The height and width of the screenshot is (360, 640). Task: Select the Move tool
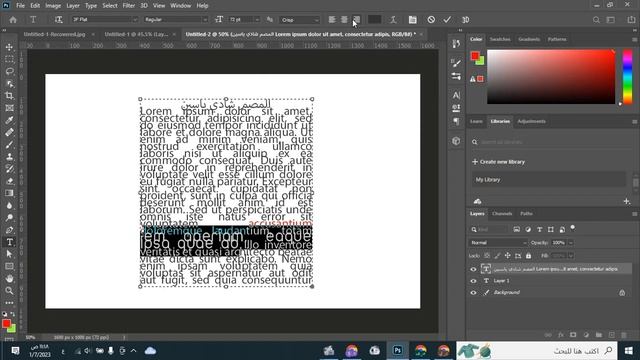(9, 47)
